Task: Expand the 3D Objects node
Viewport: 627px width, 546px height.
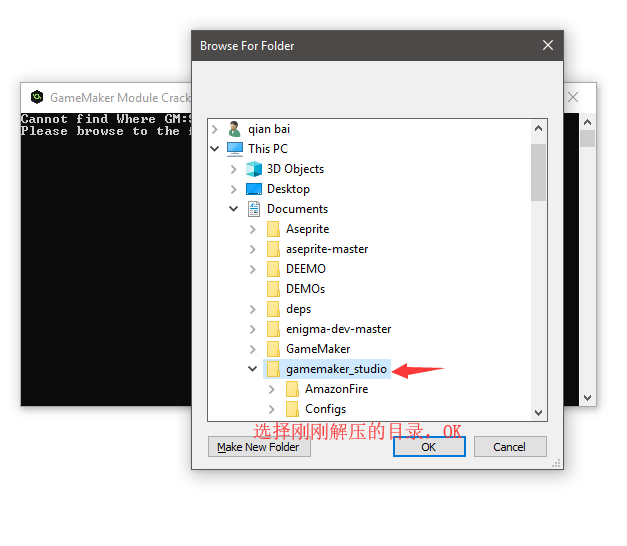Action: click(234, 169)
